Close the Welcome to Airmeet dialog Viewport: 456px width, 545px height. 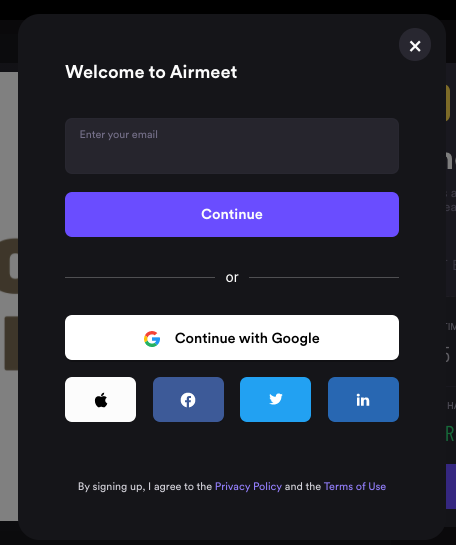click(415, 45)
